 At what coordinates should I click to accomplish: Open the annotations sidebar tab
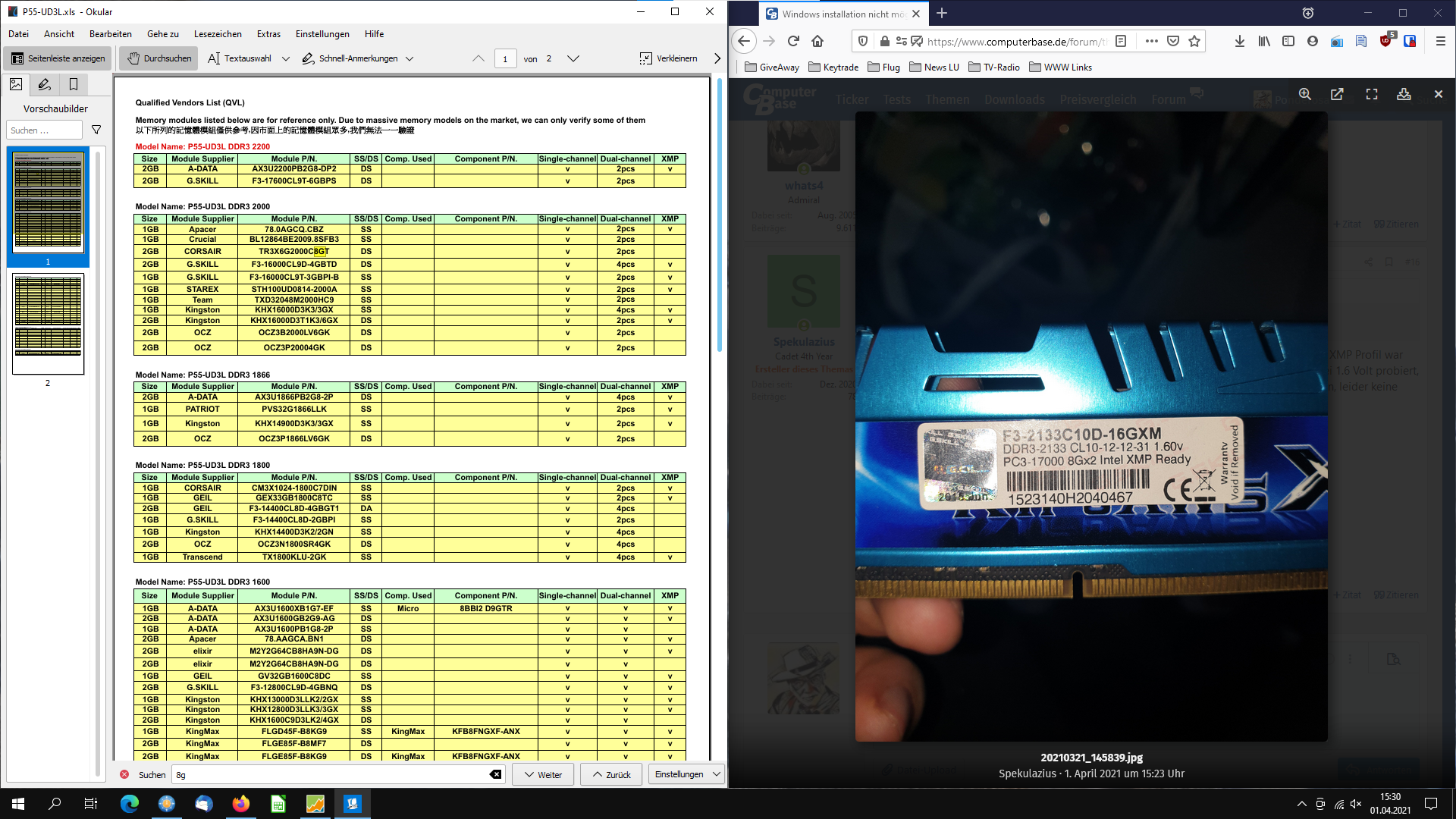pyautogui.click(x=45, y=84)
